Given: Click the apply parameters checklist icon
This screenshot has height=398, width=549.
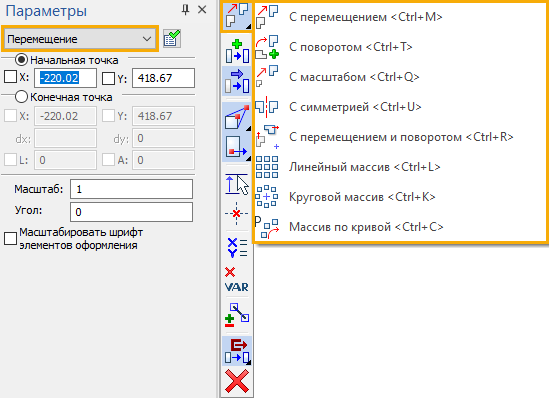Looking at the screenshot, I should coord(172,39).
